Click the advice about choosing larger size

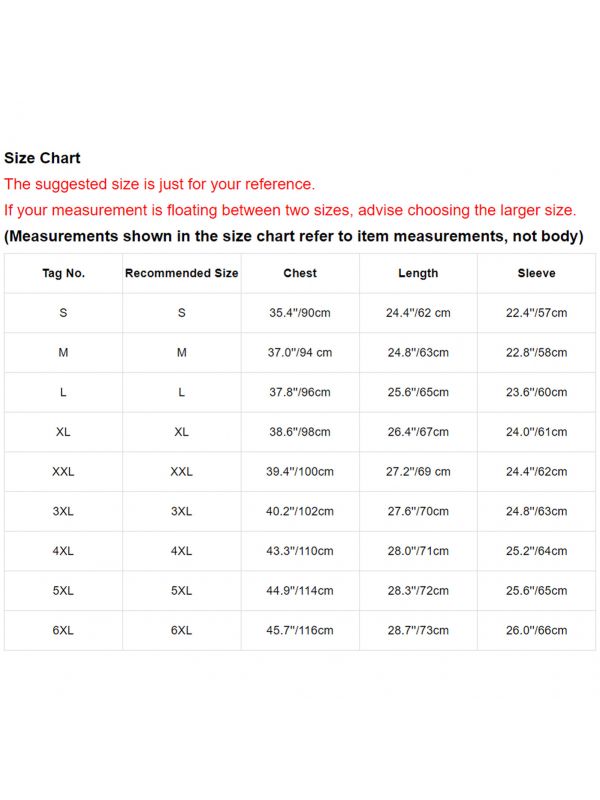pyautogui.click(x=290, y=210)
